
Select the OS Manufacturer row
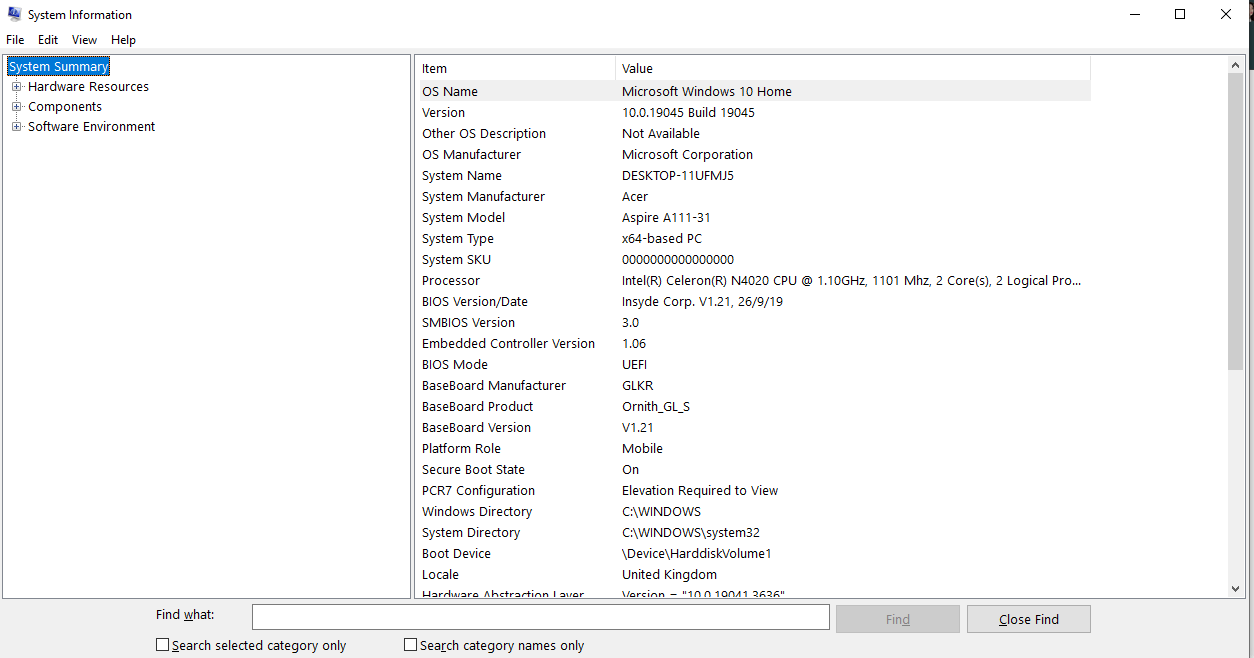coord(753,154)
